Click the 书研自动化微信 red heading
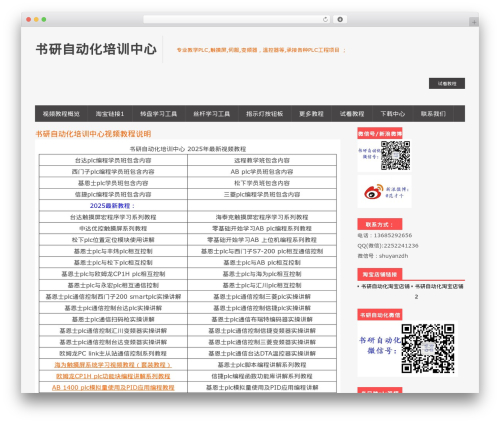This screenshot has height=423, width=500. (x=380, y=315)
